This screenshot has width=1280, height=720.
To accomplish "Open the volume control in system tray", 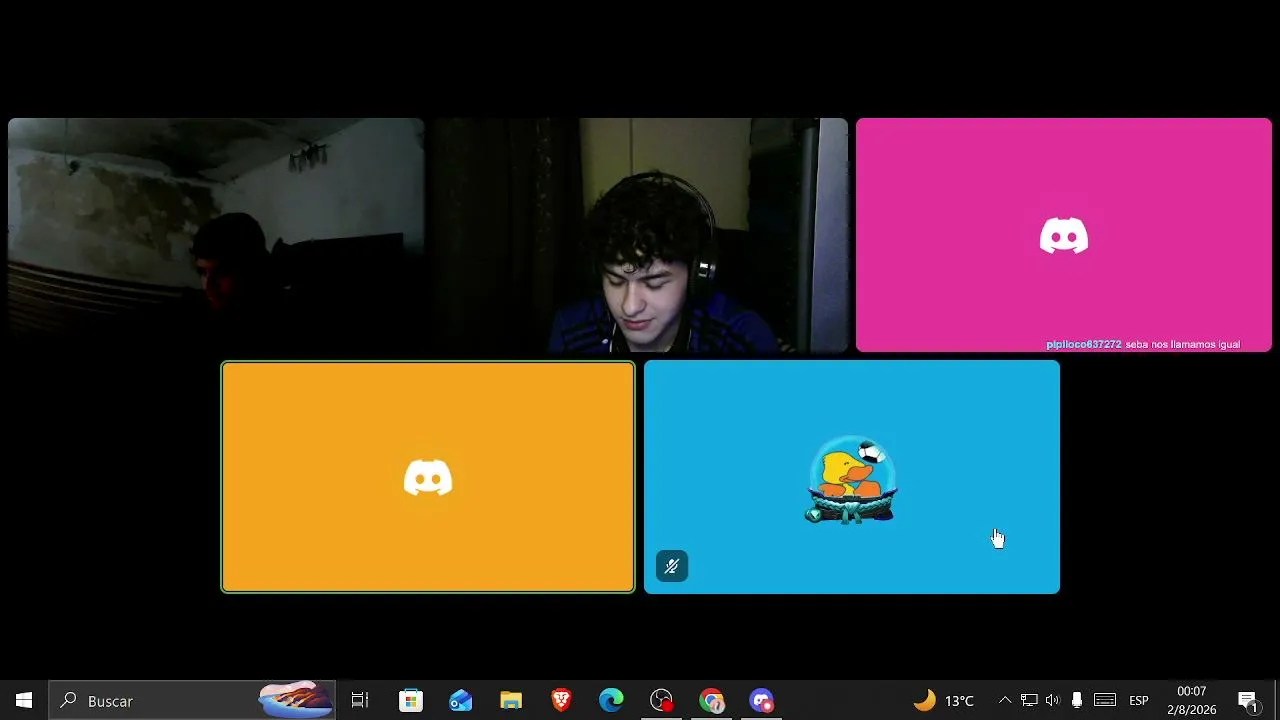I will tap(1052, 701).
